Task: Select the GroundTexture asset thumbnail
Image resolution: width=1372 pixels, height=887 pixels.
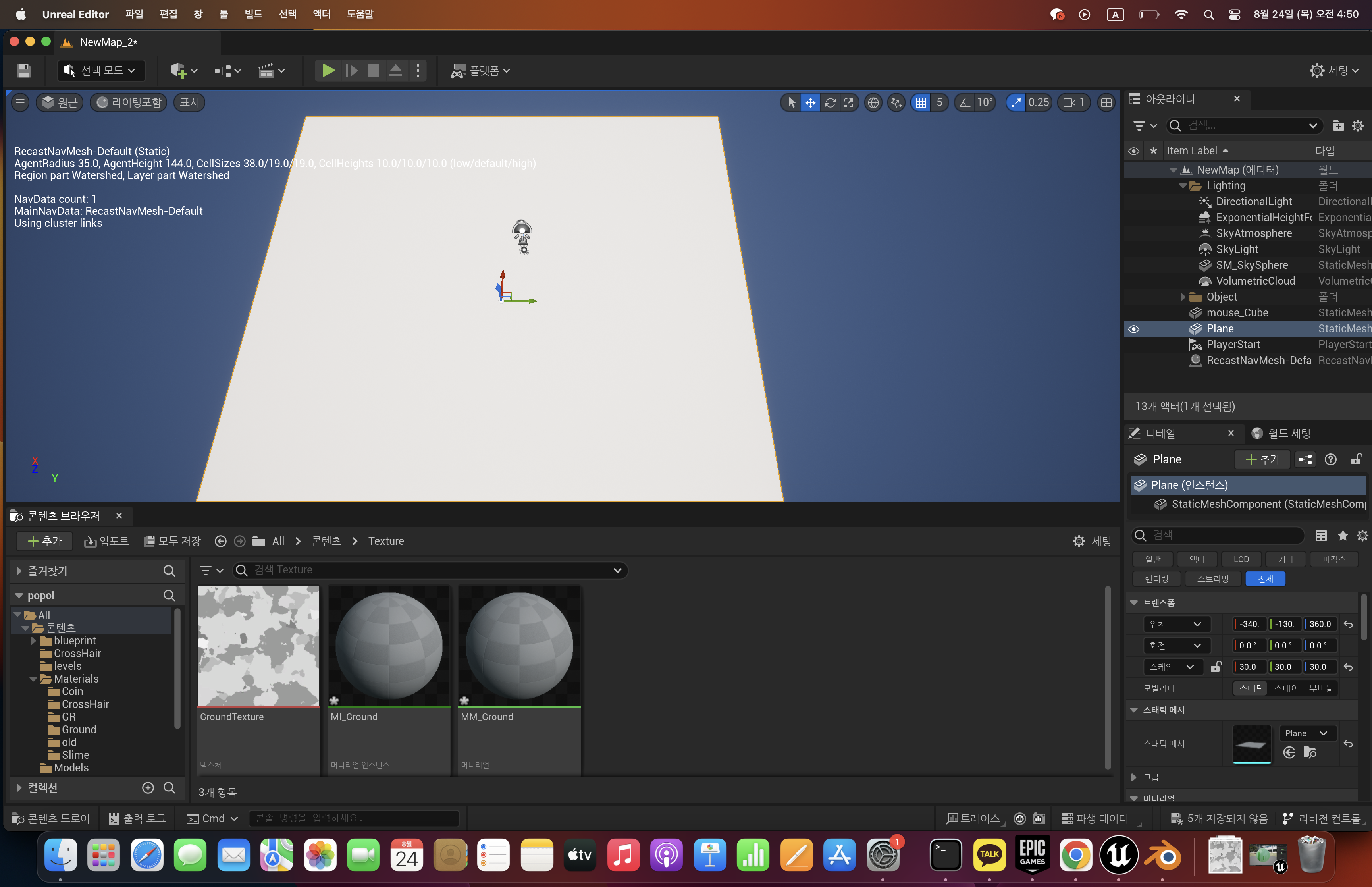Action: [258, 646]
